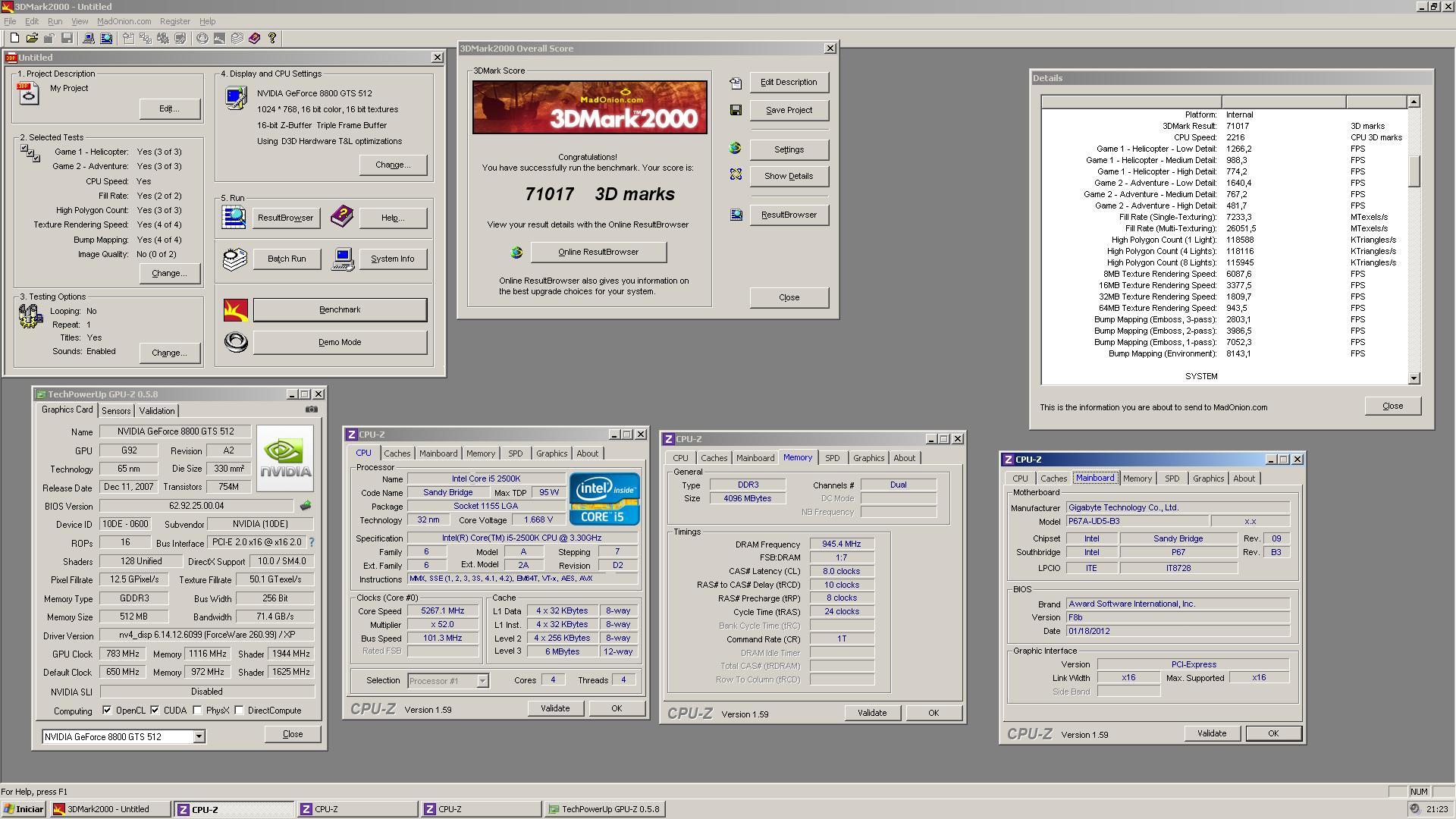This screenshot has width=1456, height=819.
Task: Open the Processor #1 selection dropdown in CPU-Z
Action: pos(482,681)
